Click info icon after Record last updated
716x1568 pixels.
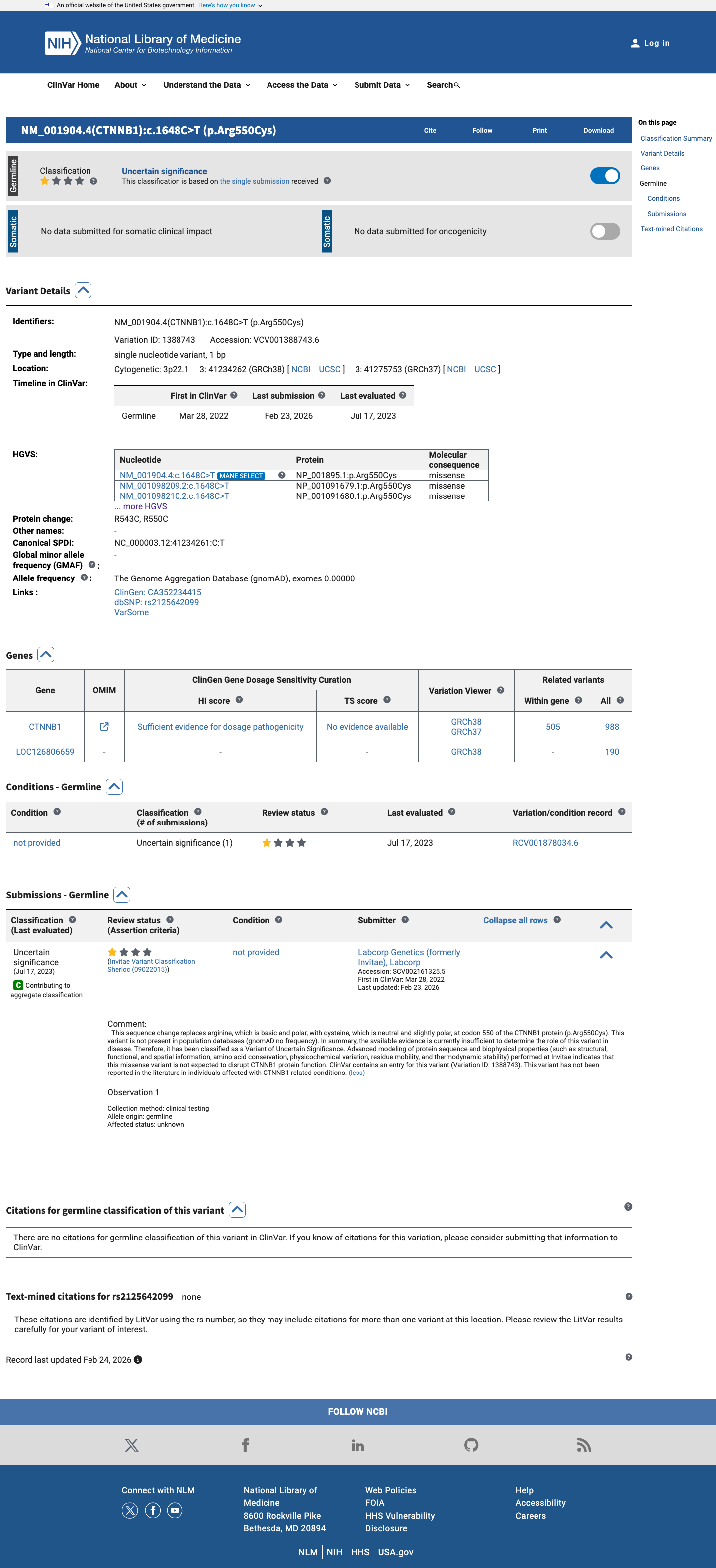click(138, 1359)
